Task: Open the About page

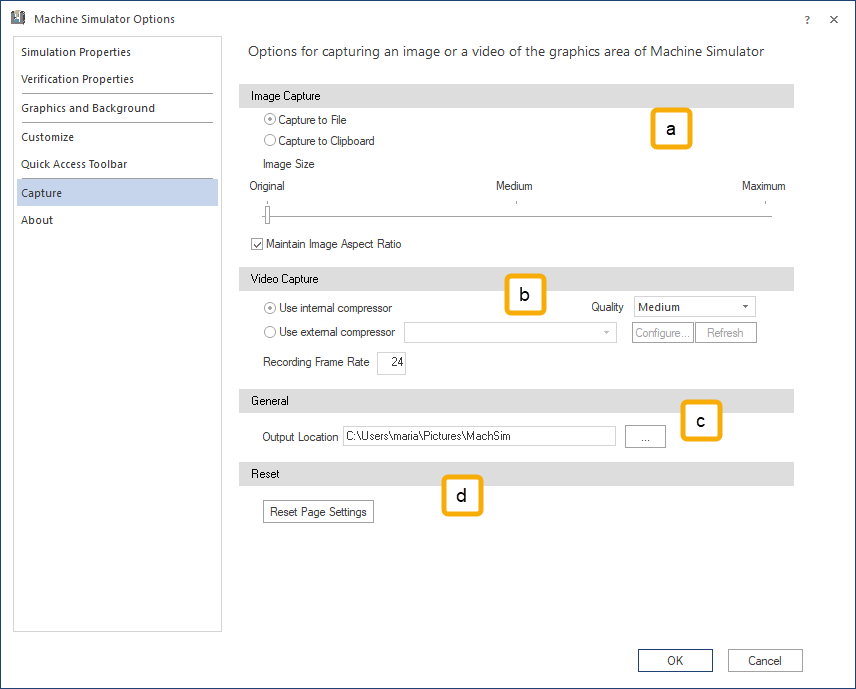Action: [x=37, y=220]
